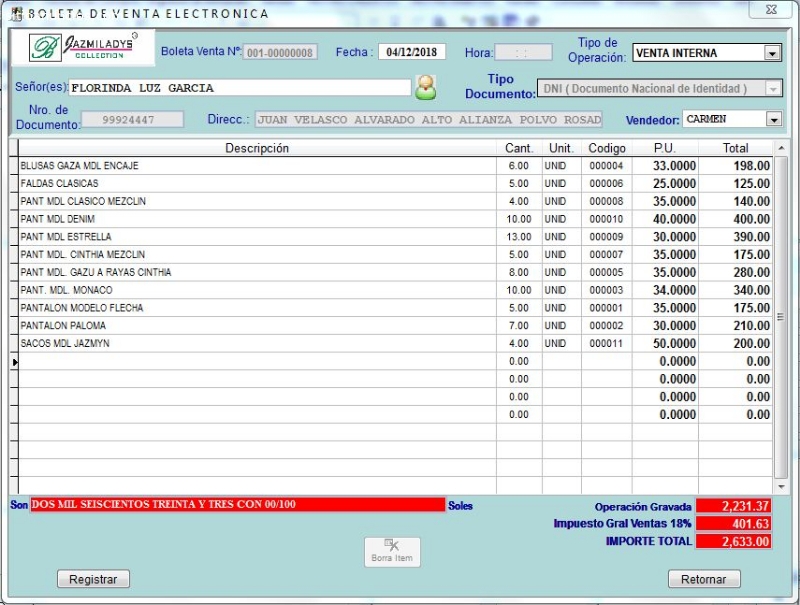Click quantity 6.00 for BLUSAS GAZA
This screenshot has width=800, height=605.
[x=519, y=166]
